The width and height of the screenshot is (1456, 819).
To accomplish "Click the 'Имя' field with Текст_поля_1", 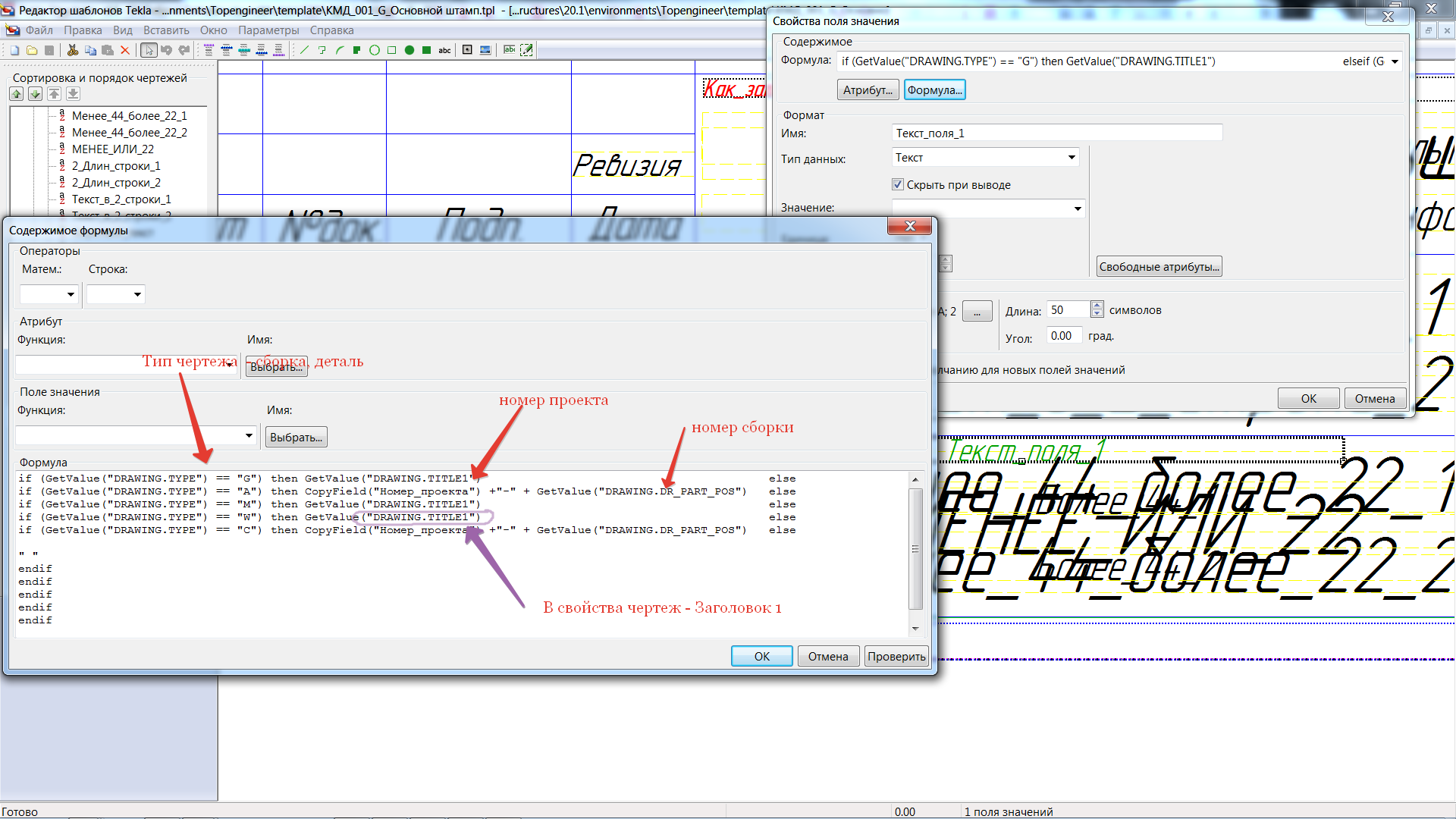I will pos(1056,133).
